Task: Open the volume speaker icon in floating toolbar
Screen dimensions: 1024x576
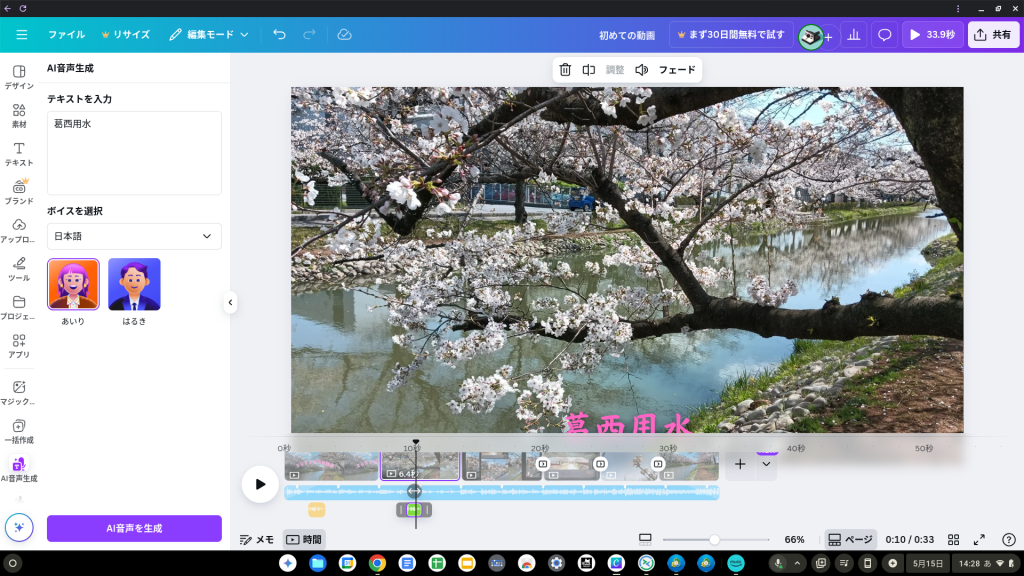Action: 641,70
